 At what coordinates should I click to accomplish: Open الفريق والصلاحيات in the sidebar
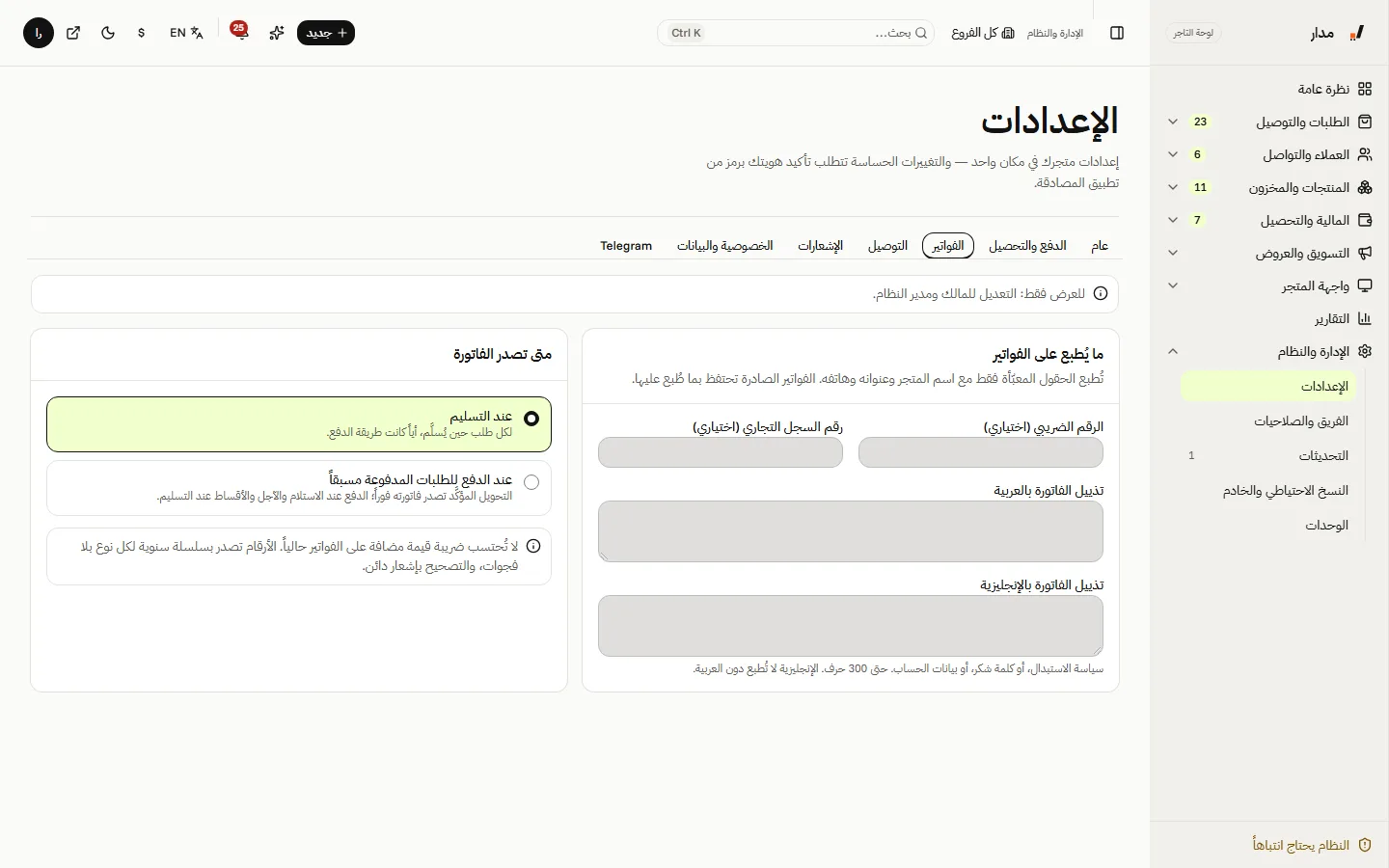click(x=1268, y=421)
